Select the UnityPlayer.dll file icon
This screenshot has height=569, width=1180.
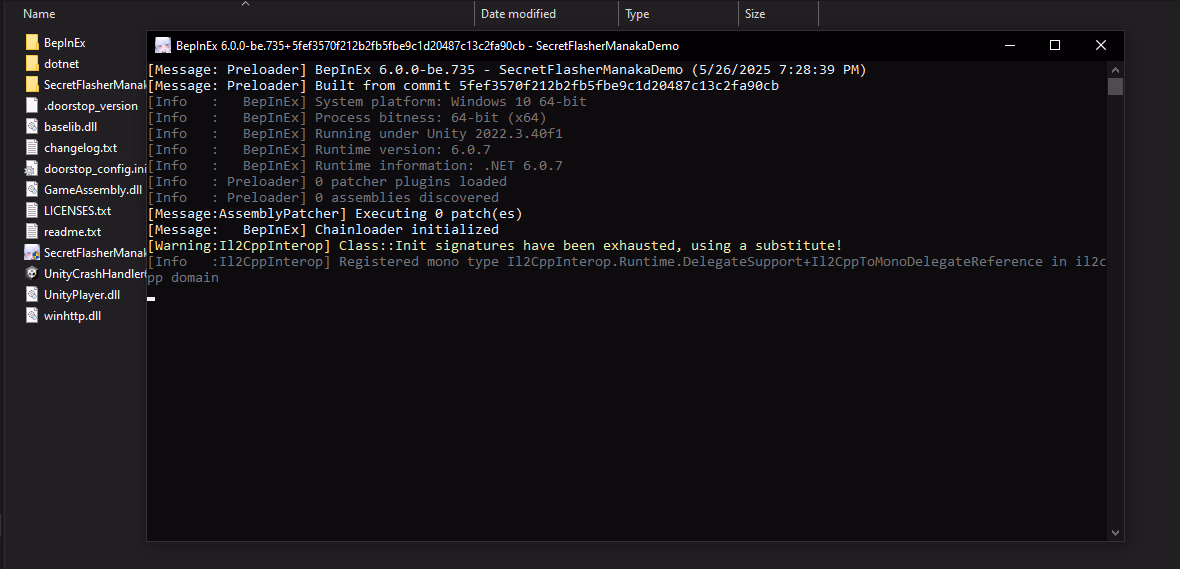32,294
